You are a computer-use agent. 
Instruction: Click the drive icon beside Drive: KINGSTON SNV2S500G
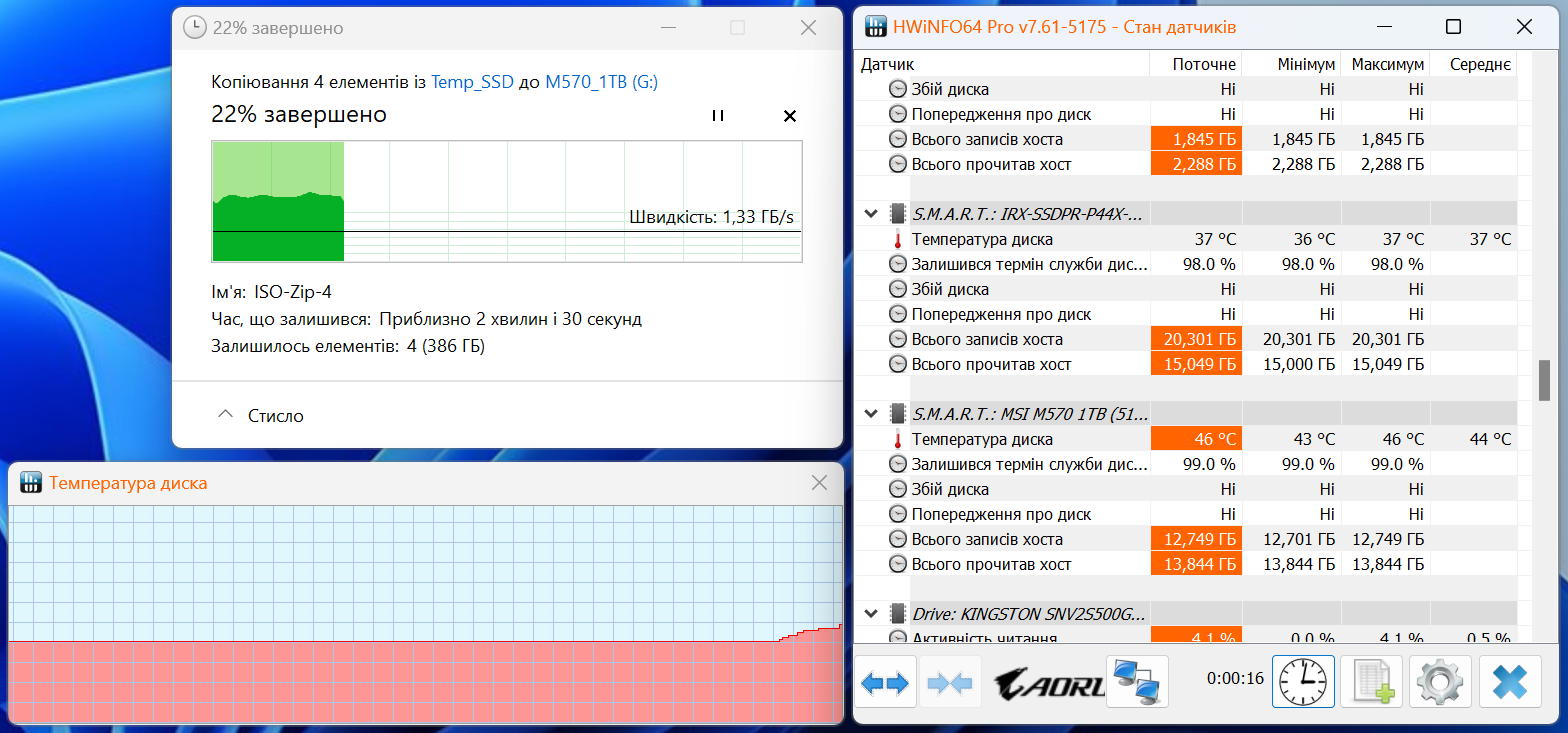point(897,613)
